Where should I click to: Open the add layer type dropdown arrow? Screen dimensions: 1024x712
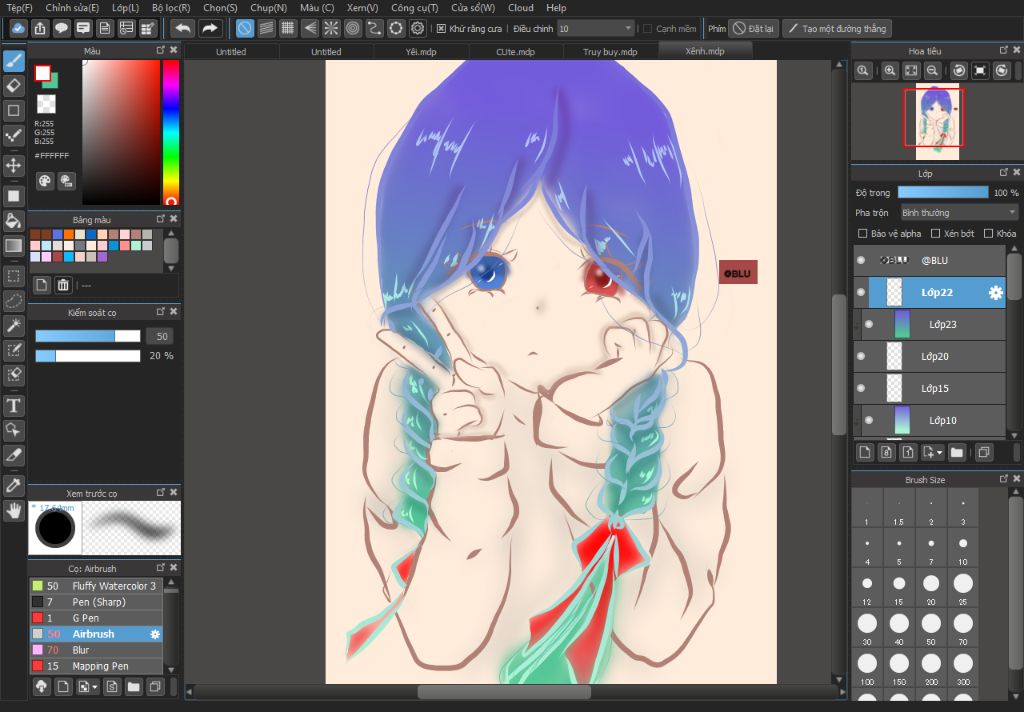pyautogui.click(x=940, y=452)
